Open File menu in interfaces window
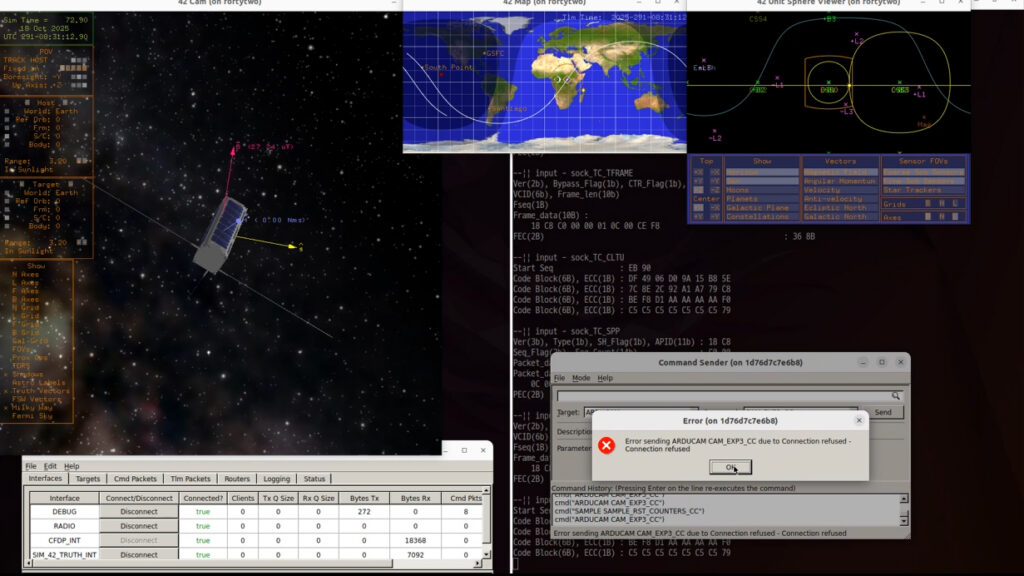This screenshot has width=1024, height=576. tap(31, 466)
